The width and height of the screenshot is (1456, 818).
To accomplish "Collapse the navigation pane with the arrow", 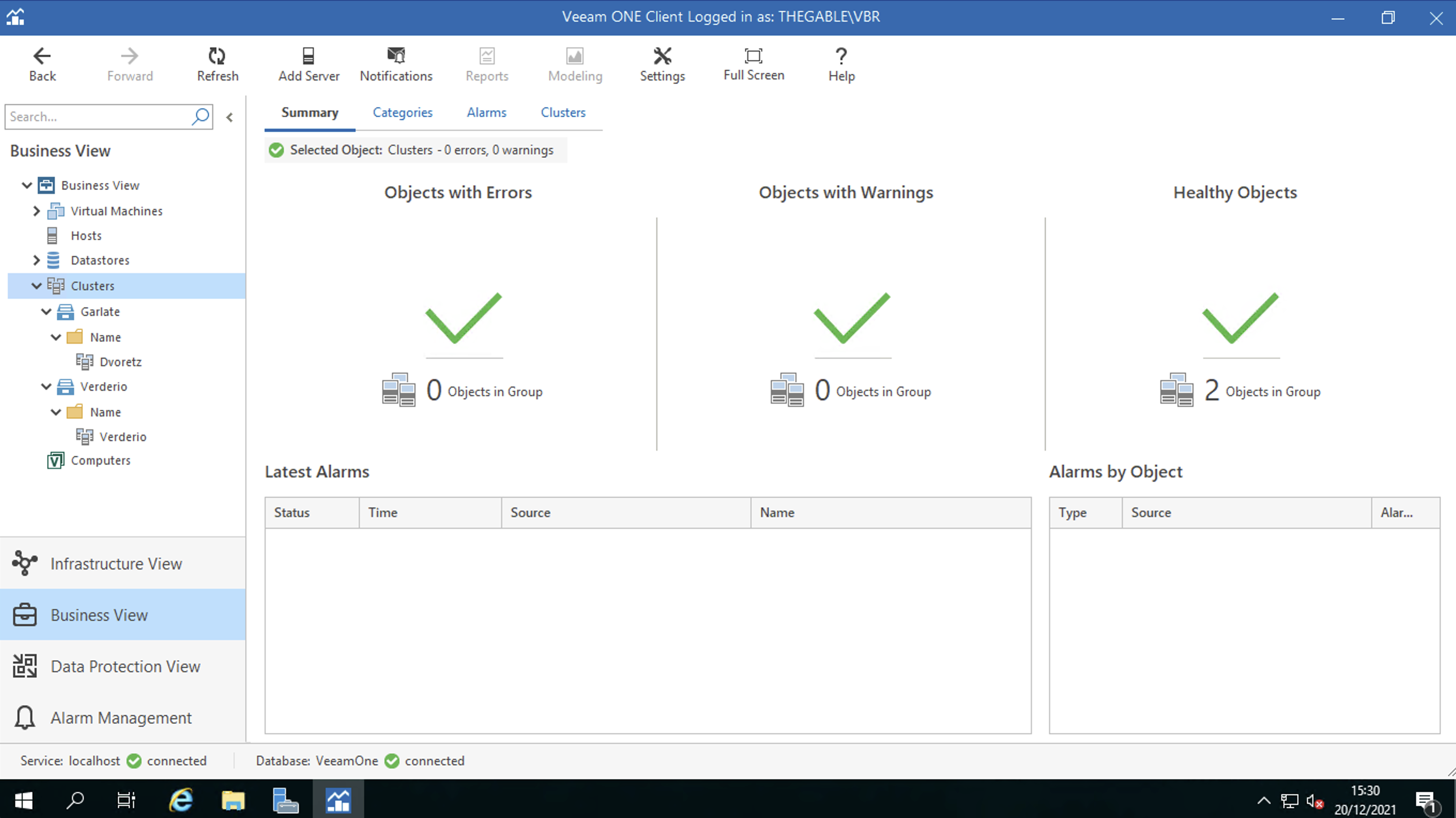I will click(x=230, y=118).
